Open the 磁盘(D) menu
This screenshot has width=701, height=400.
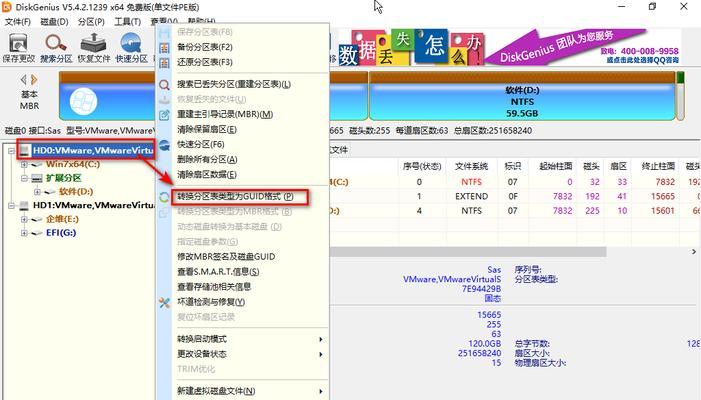coord(54,21)
